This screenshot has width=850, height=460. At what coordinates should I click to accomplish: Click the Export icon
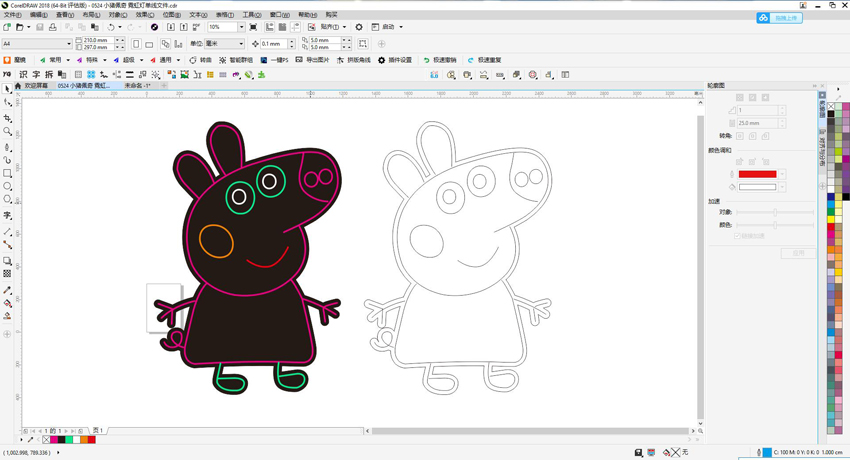coord(184,27)
